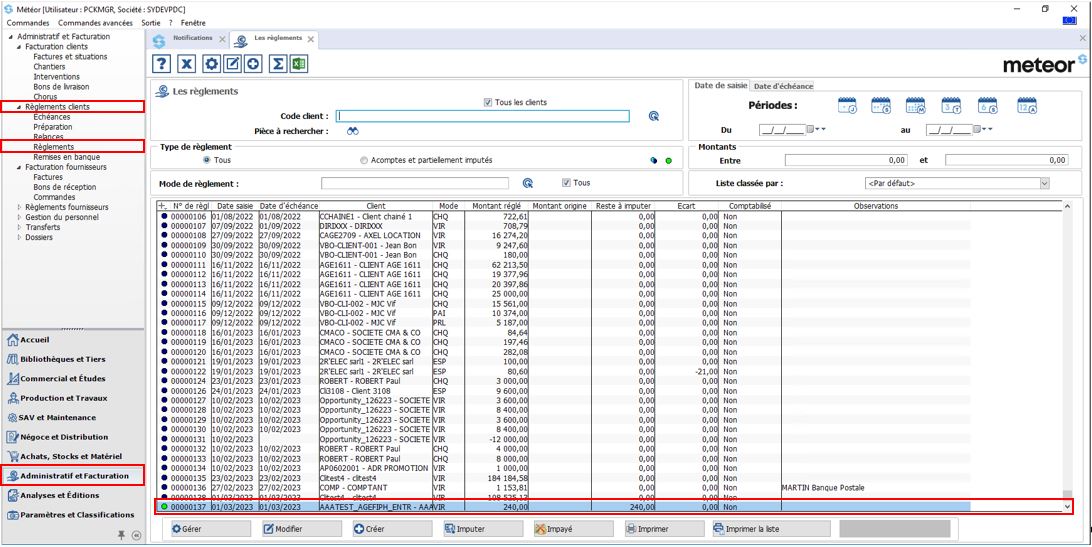
Task: Open the Négoce et Distribution module
Action: (57, 438)
